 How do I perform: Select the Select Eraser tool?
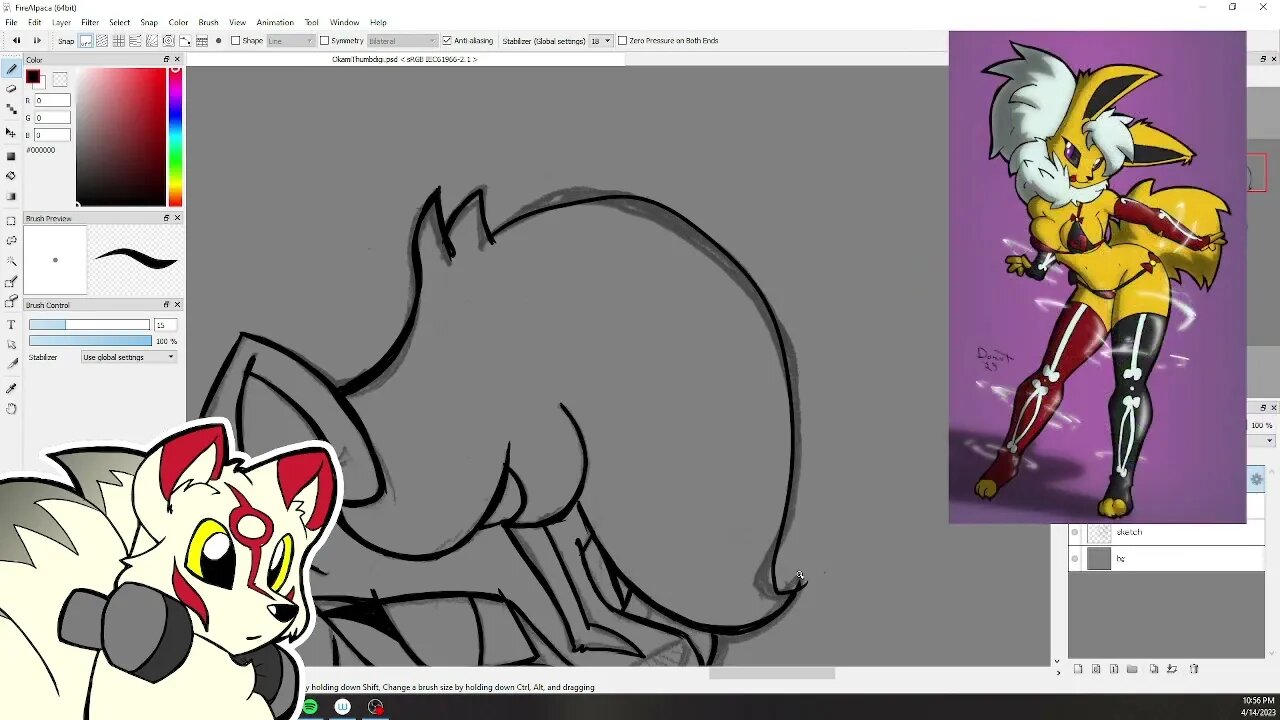point(11,301)
